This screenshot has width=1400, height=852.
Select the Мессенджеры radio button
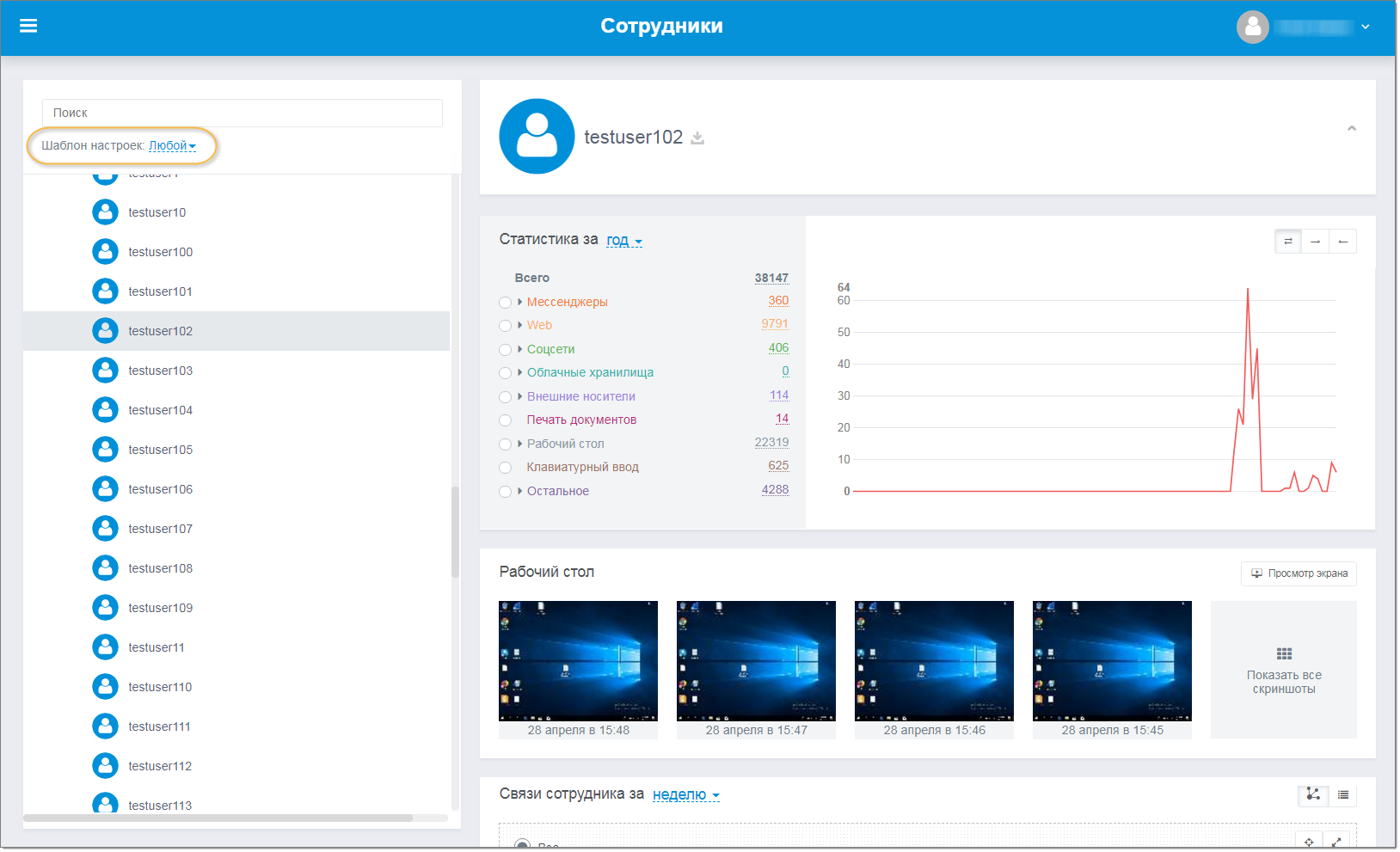click(505, 303)
